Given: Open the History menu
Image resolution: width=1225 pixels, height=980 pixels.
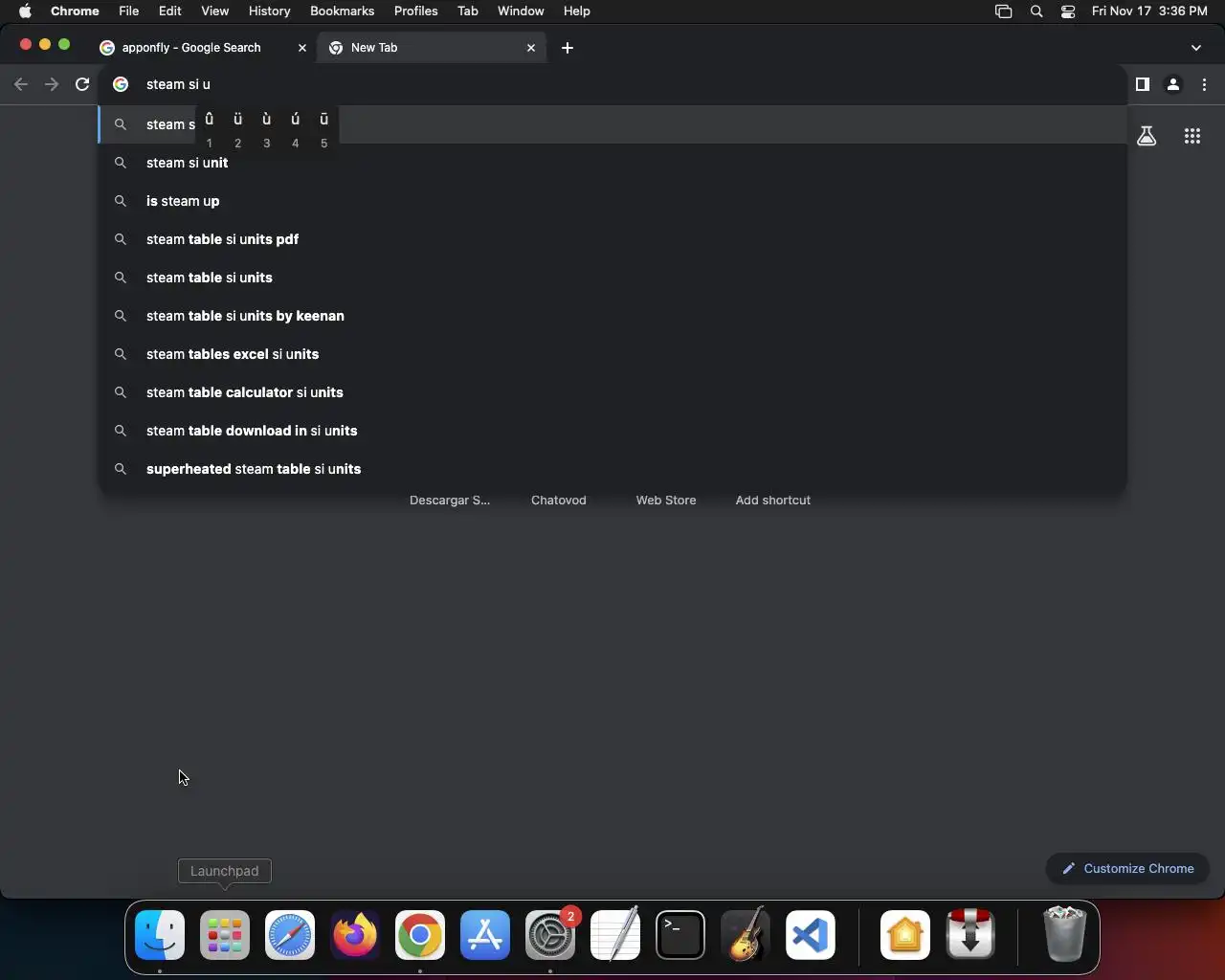Looking at the screenshot, I should pos(269,11).
